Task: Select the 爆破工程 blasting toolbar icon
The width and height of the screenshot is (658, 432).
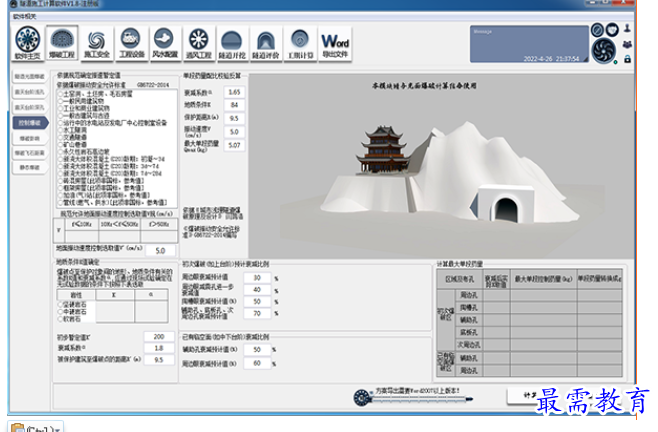Action: 62,43
